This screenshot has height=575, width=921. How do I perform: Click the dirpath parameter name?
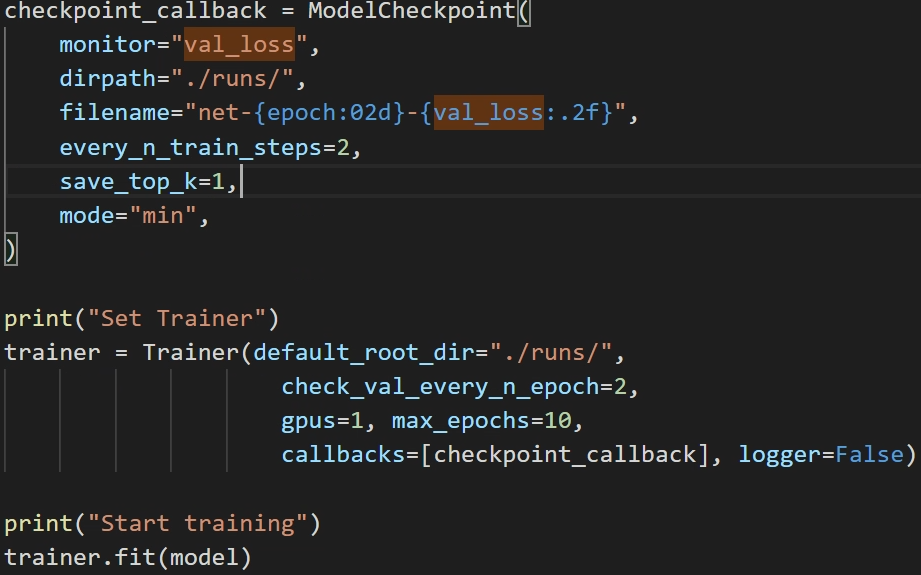(107, 79)
